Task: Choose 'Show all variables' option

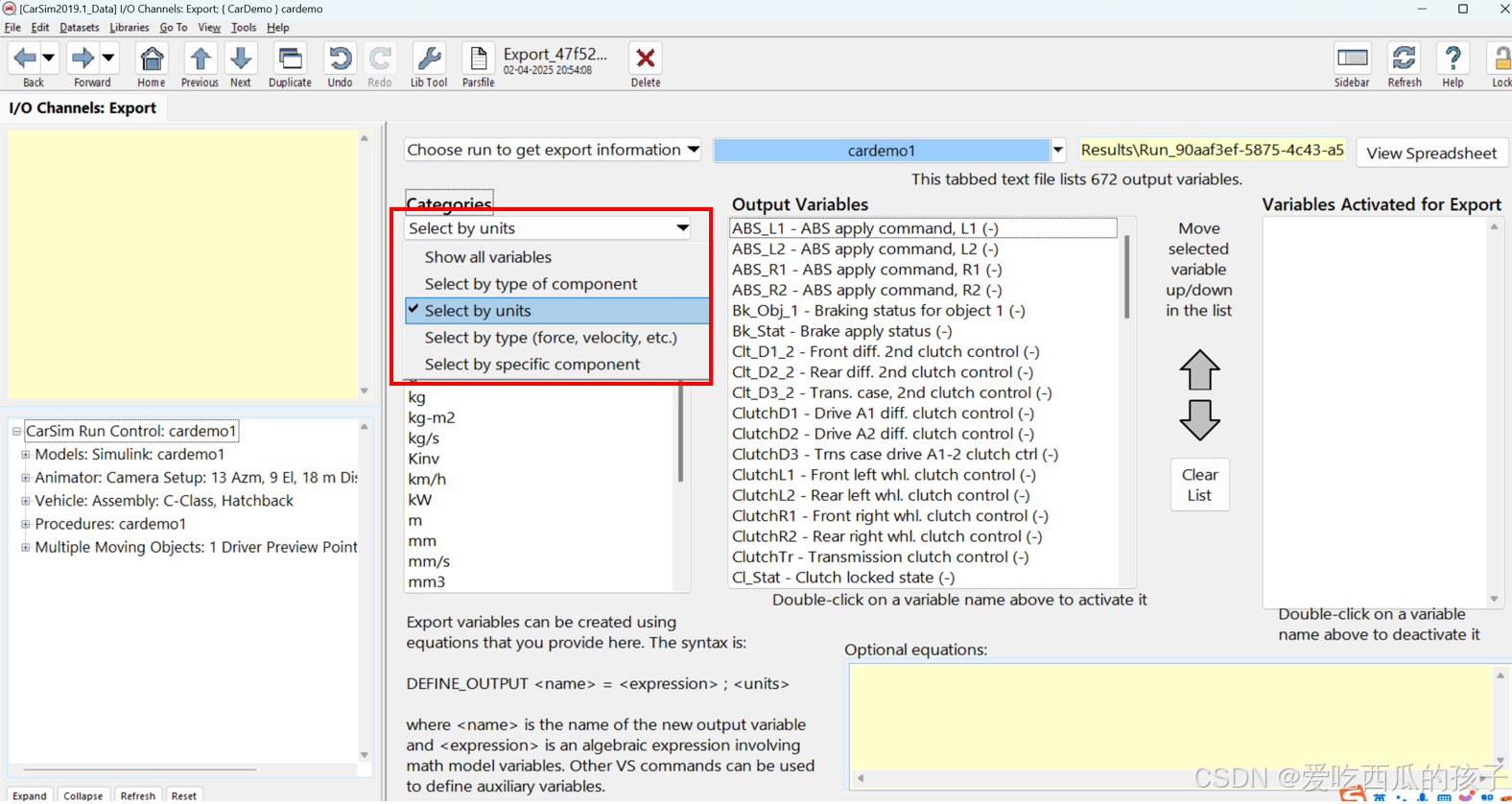Action: [556, 257]
